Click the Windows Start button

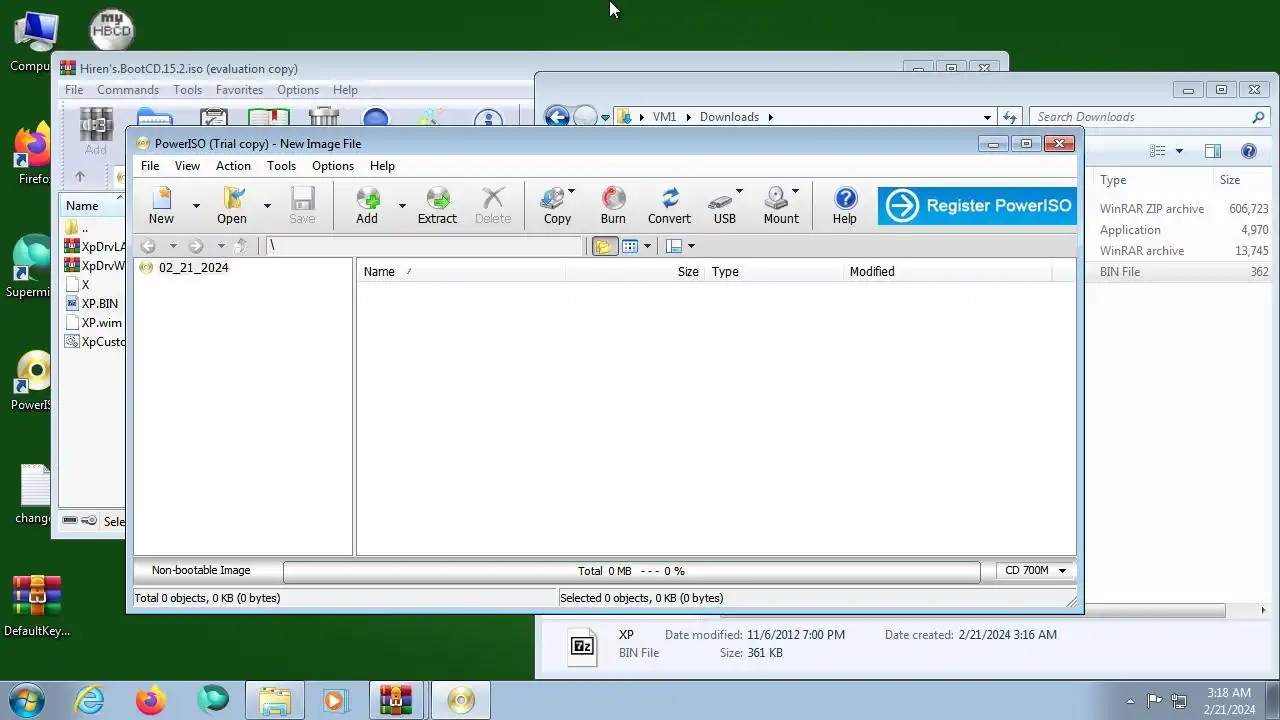pyautogui.click(x=26, y=699)
